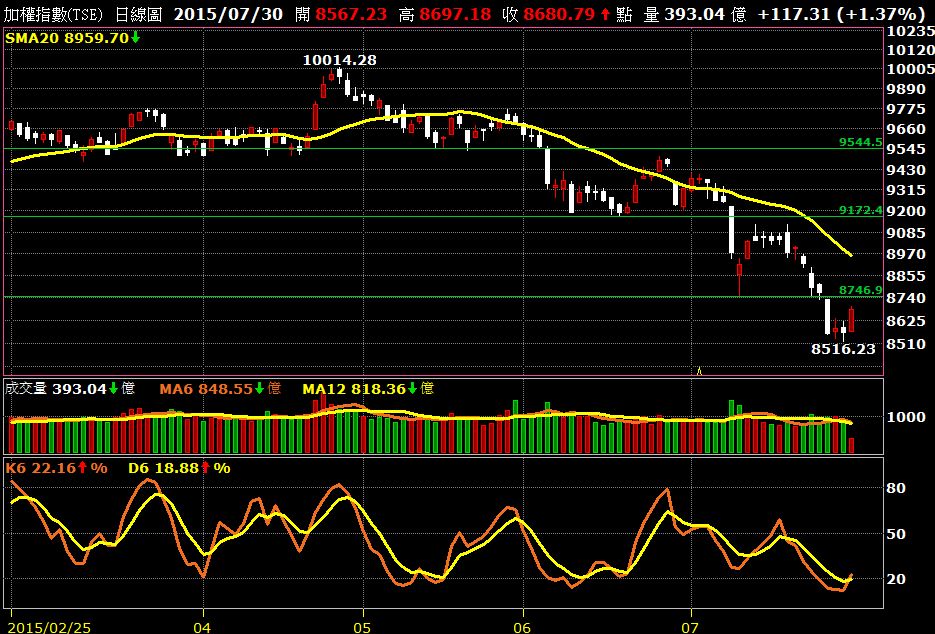This screenshot has width=935, height=634.
Task: Click the month 05 time axis label
Action: (x=363, y=627)
